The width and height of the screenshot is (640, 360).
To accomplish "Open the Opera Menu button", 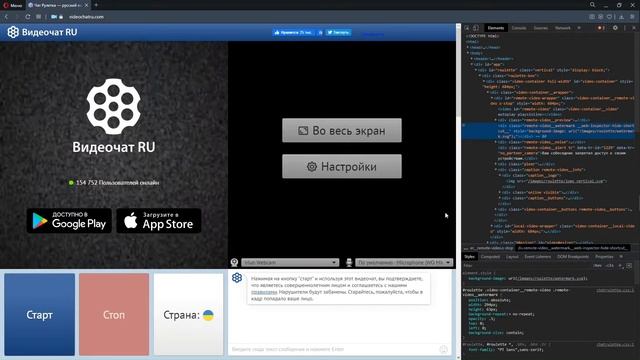I will (x=12, y=5).
